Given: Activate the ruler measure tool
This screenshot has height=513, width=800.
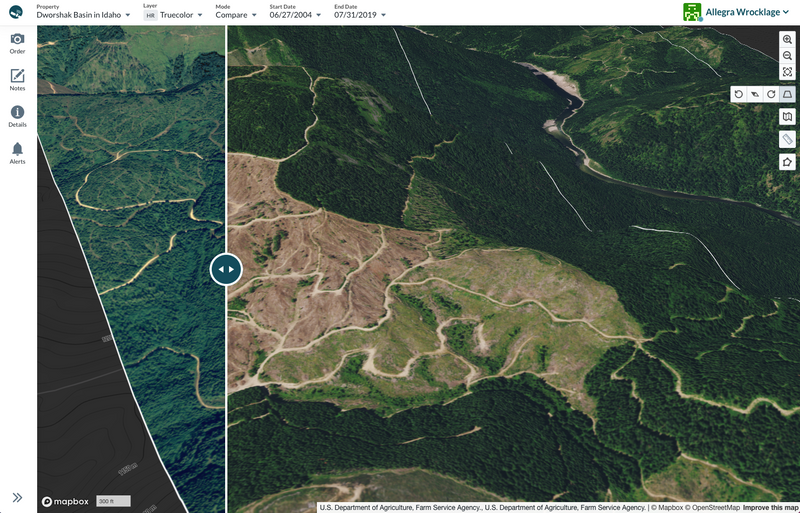Looking at the screenshot, I should coord(787,139).
